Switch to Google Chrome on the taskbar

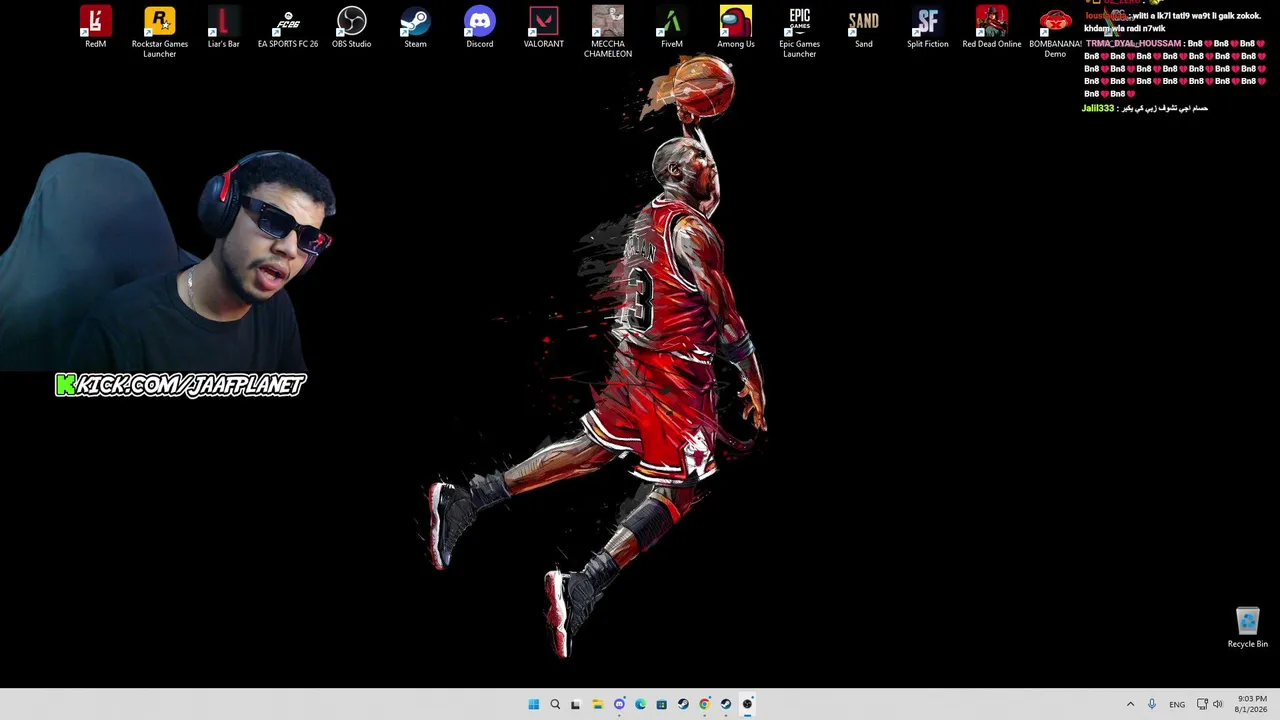704,704
